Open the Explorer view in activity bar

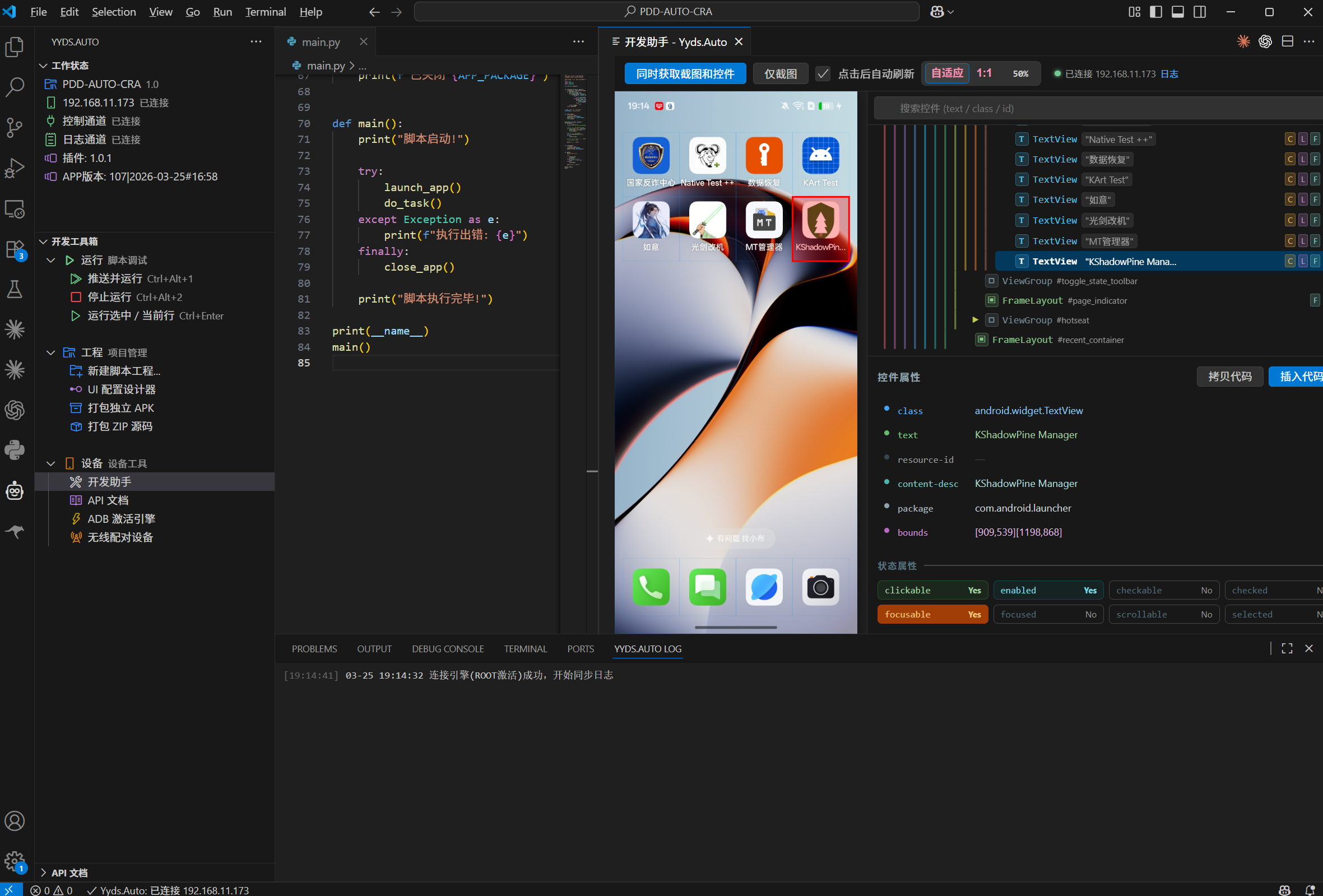tap(15, 47)
